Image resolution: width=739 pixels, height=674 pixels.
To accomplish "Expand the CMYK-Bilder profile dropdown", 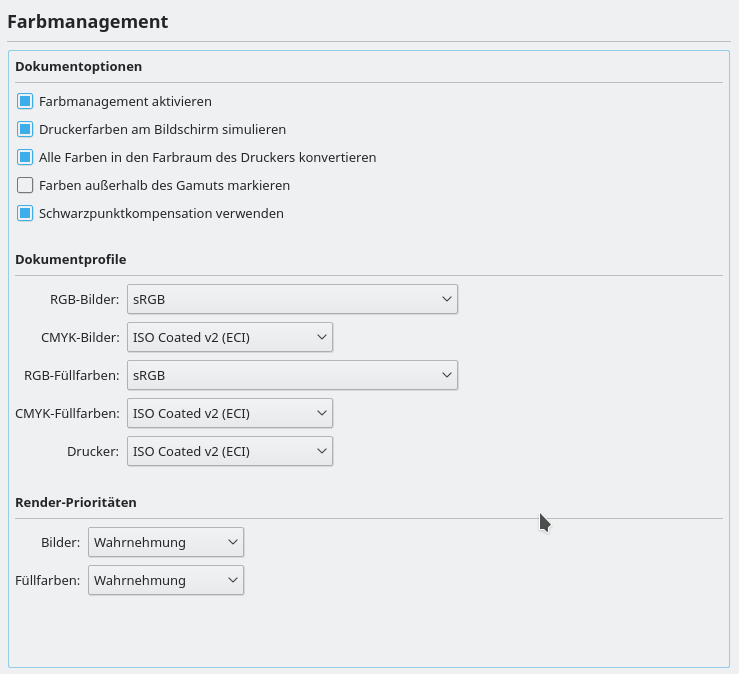I will [x=229, y=337].
